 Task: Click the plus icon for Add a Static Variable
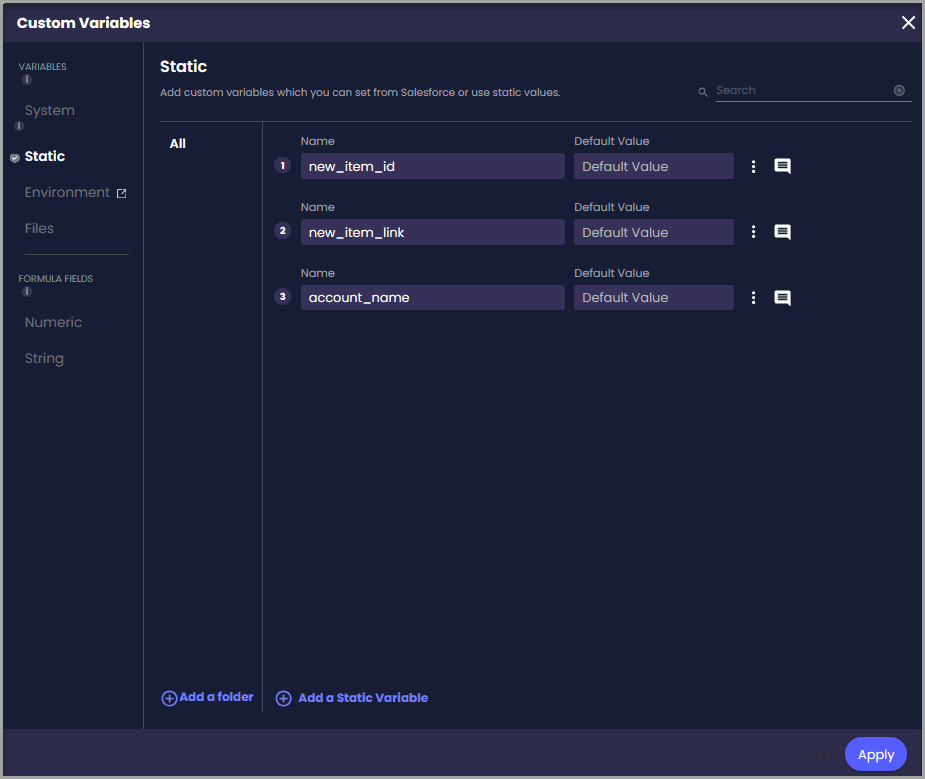(x=283, y=698)
